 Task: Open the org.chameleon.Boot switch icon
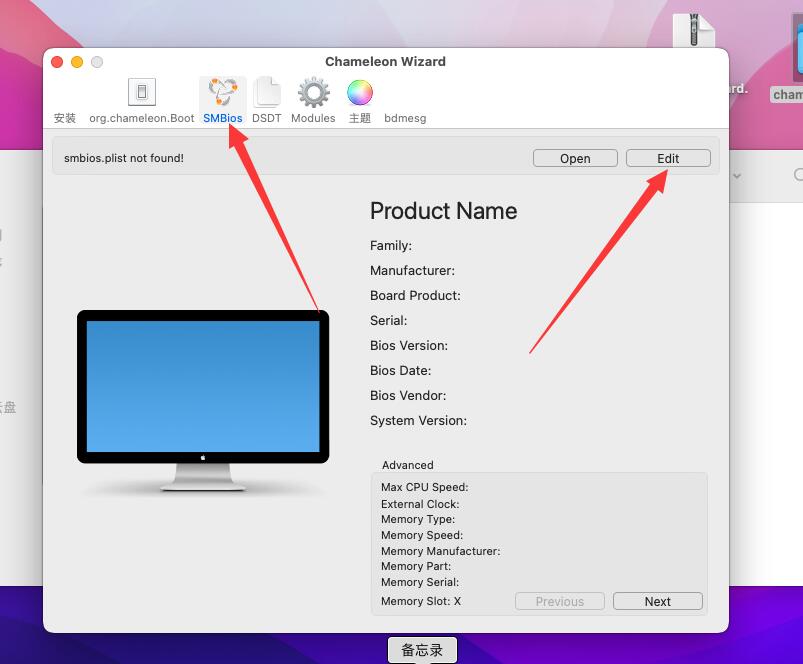point(142,93)
